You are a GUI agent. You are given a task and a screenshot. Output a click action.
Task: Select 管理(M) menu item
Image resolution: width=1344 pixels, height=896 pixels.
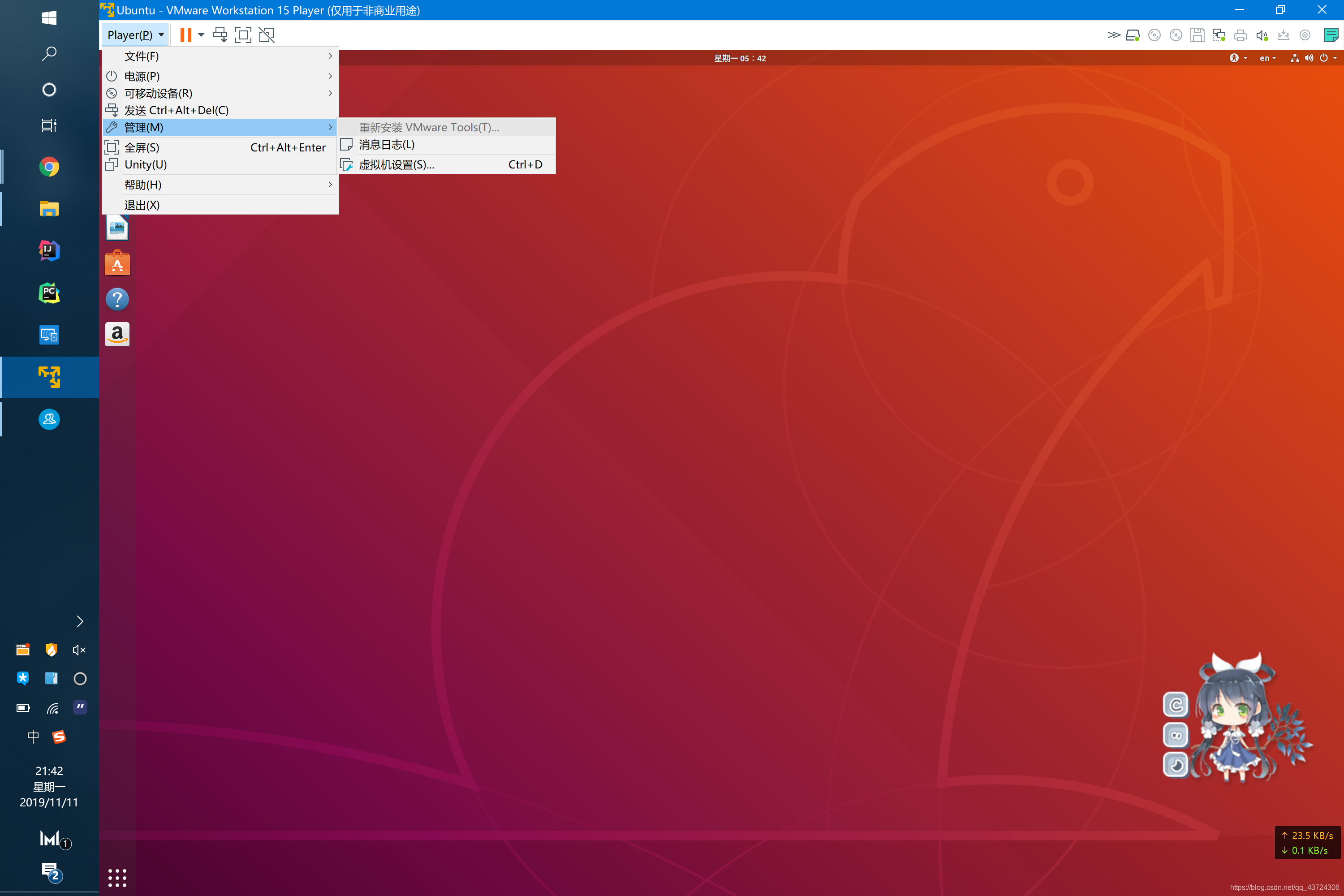click(x=220, y=127)
